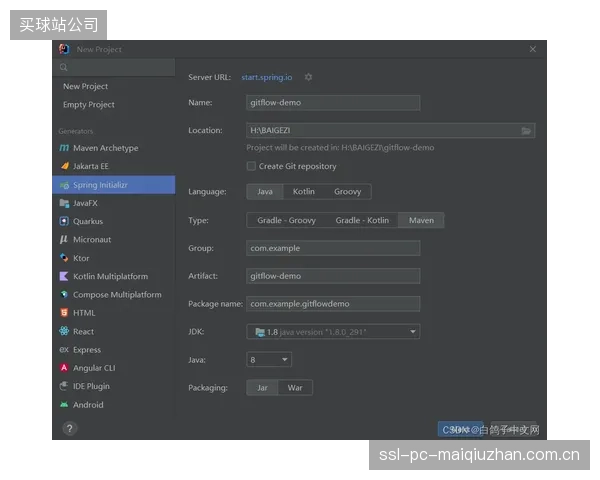Image resolution: width=600 pixels, height=480 pixels.
Task: Select Quarkus generator label
Action: (x=88, y=221)
